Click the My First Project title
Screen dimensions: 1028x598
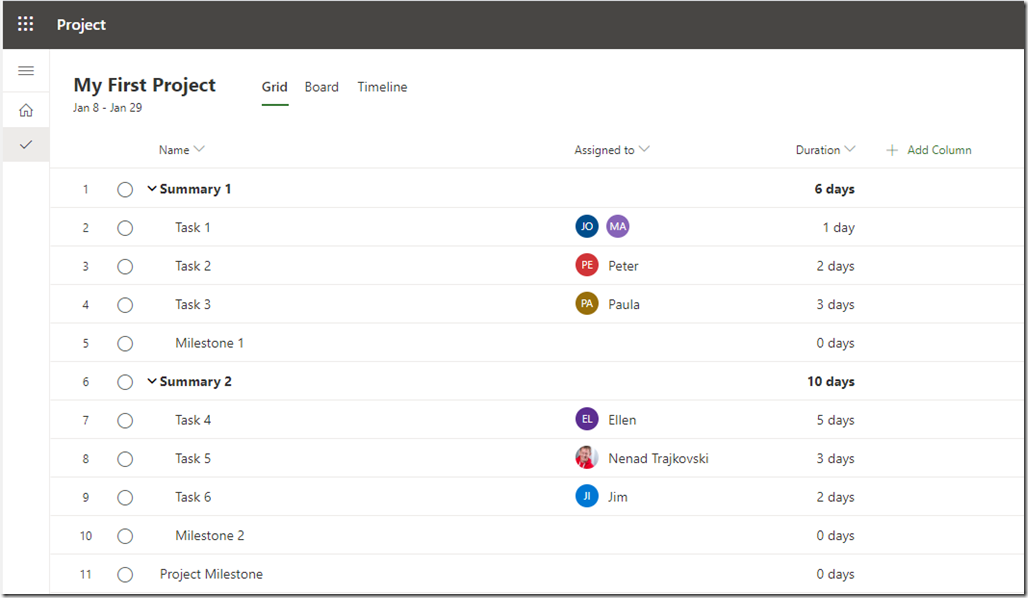(x=144, y=85)
